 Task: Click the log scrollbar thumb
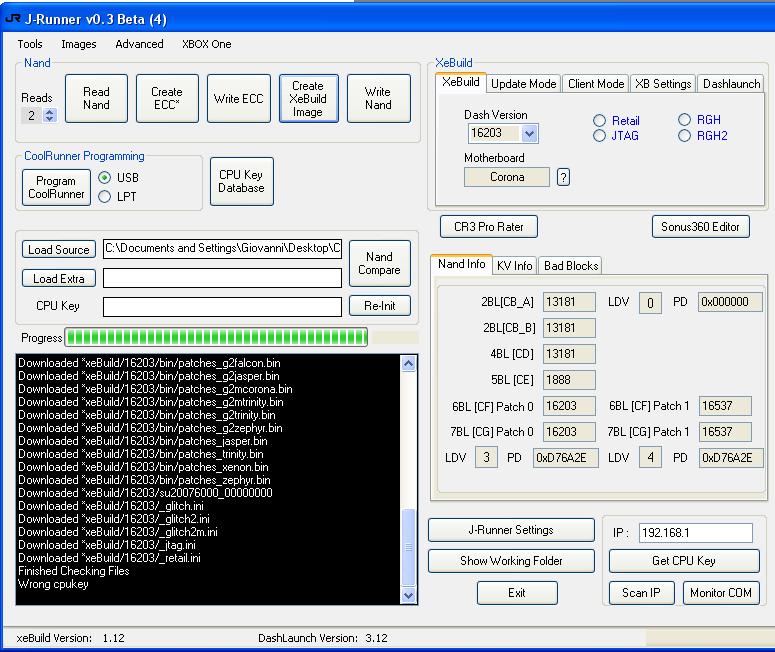tap(408, 547)
